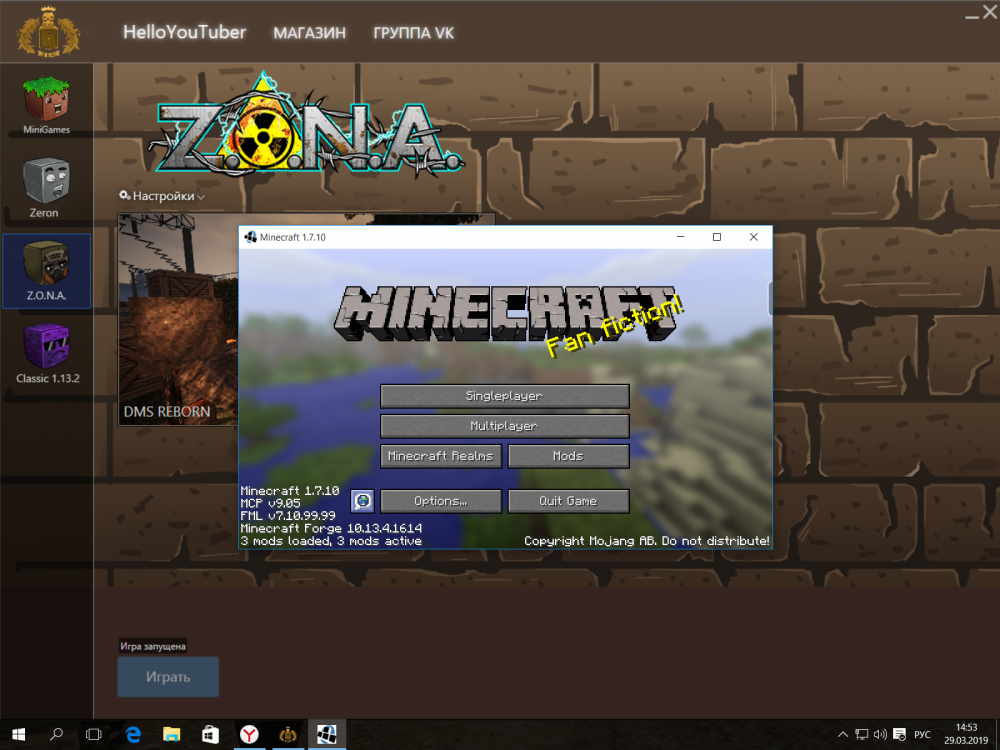
Task: Click the Singleplayer button
Action: [x=504, y=396]
